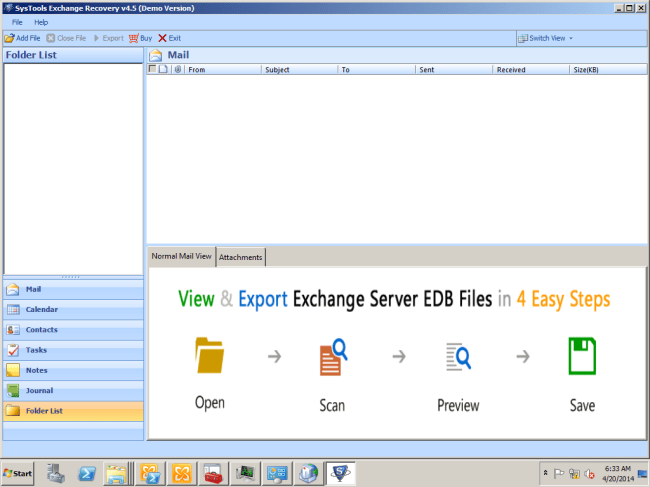Click the Calendar grid icon in sidebar

13,310
